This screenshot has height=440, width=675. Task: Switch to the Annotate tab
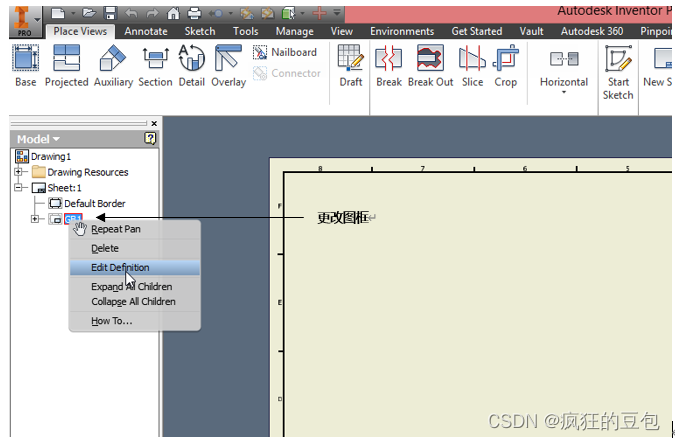coord(146,31)
